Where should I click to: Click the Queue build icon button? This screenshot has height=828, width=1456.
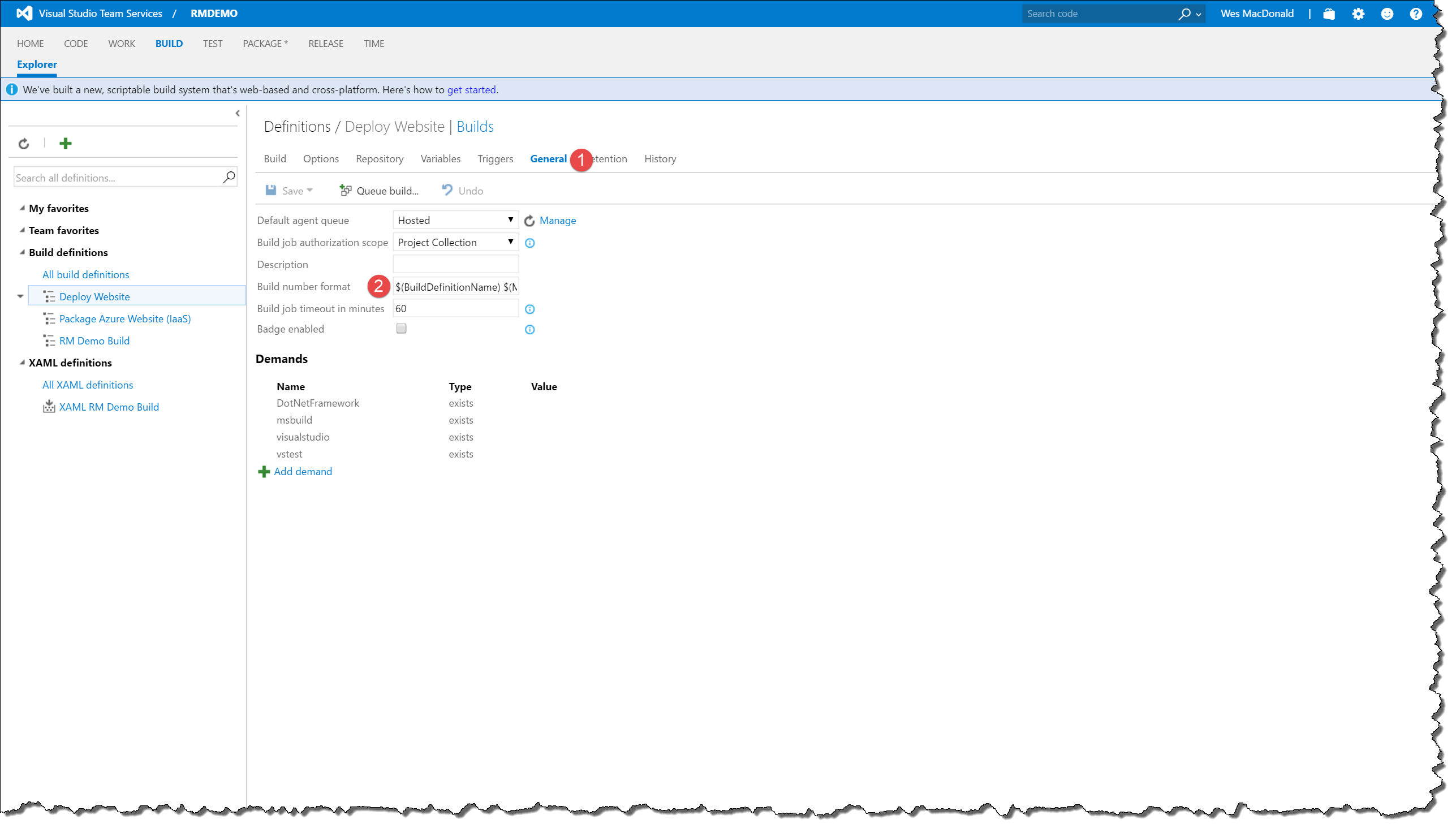pyautogui.click(x=345, y=191)
